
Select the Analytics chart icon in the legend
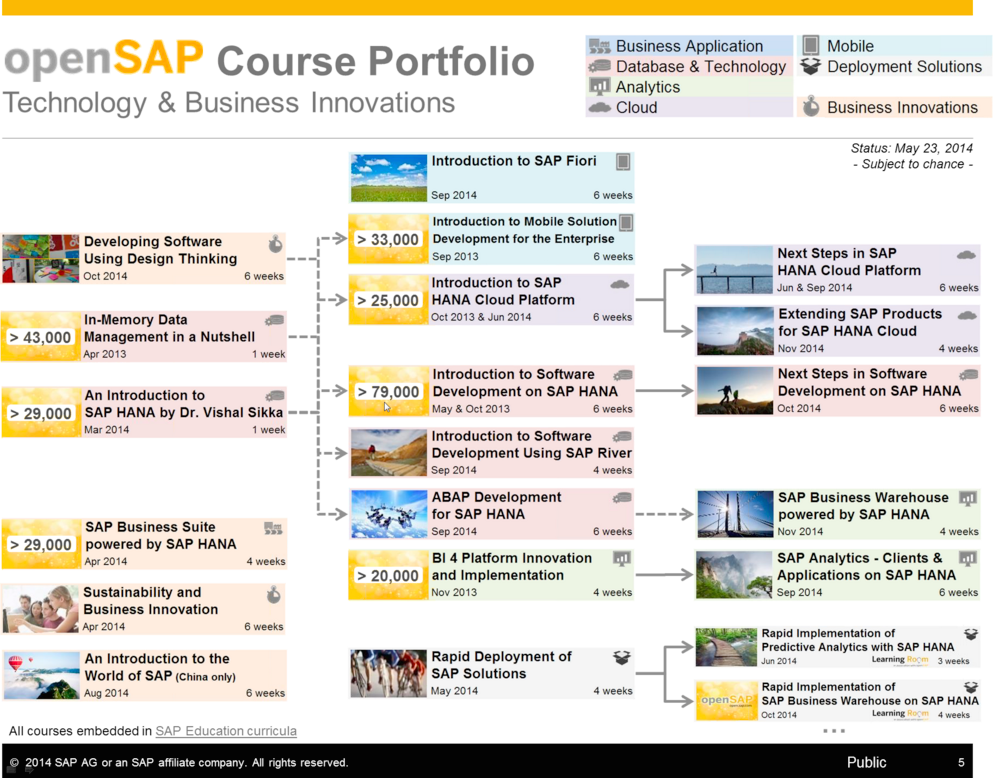tap(600, 86)
